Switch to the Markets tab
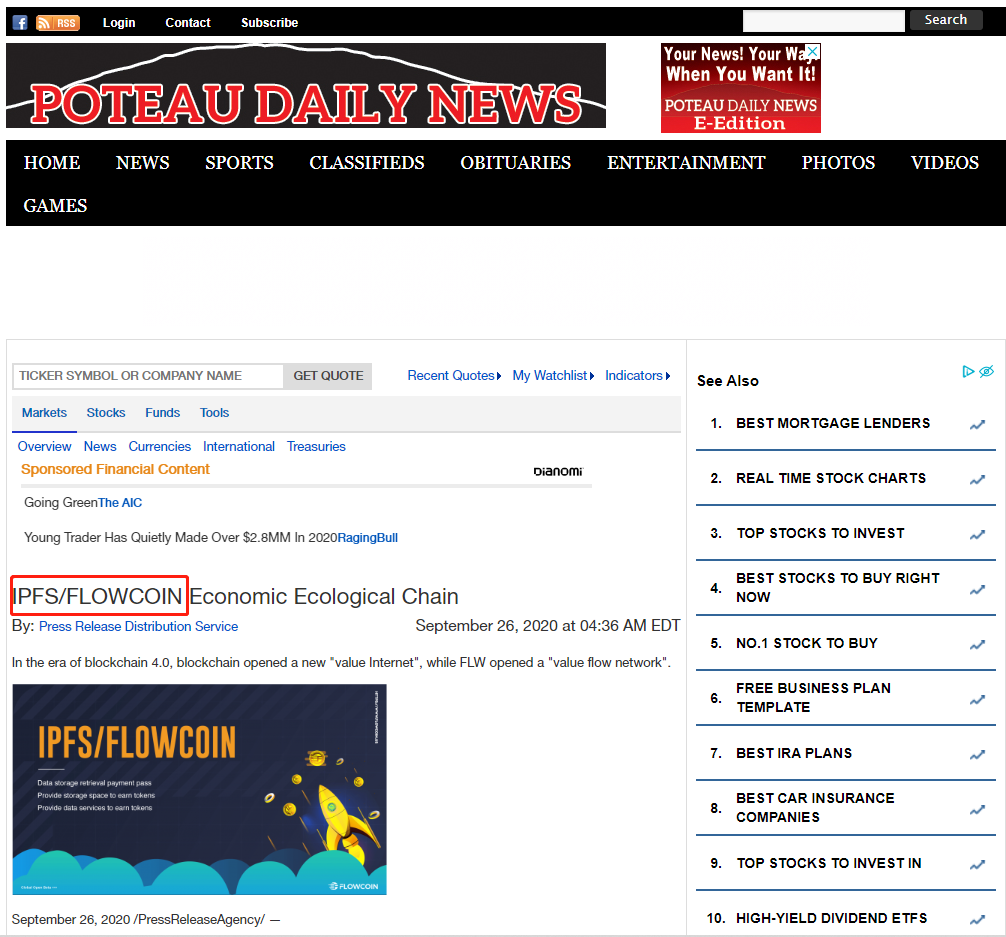The width and height of the screenshot is (1006, 937). click(44, 413)
